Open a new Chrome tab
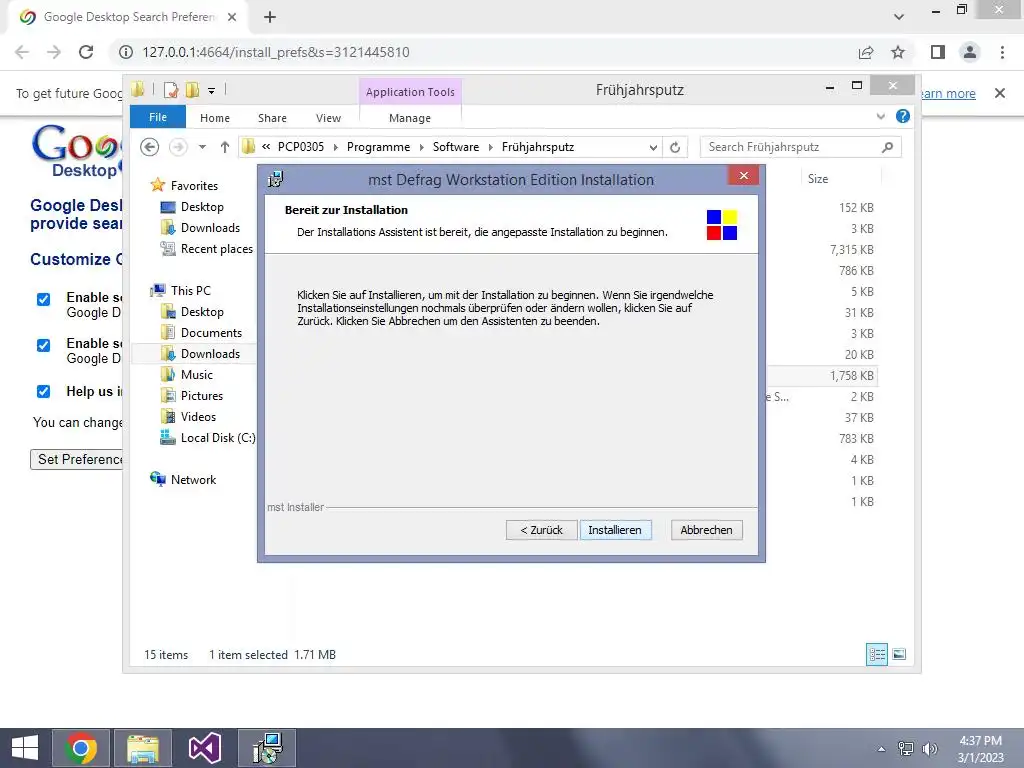The height and width of the screenshot is (768, 1024). pyautogui.click(x=270, y=17)
